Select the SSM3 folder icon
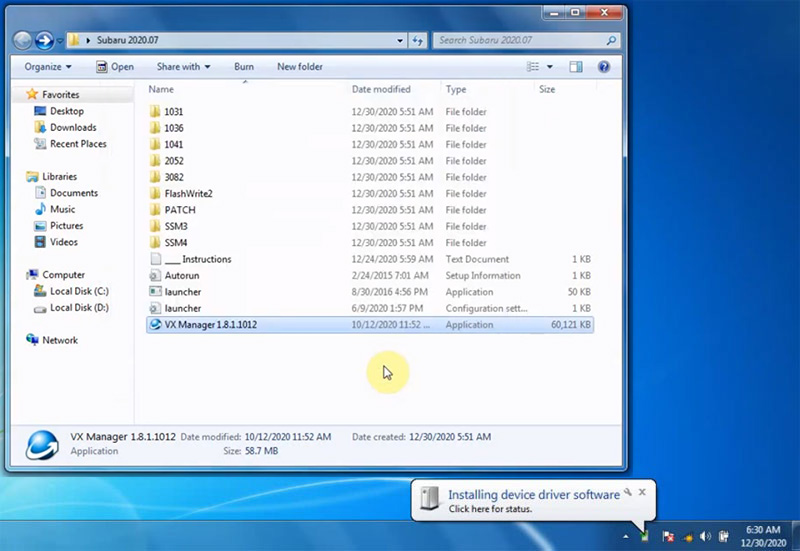 pos(155,226)
